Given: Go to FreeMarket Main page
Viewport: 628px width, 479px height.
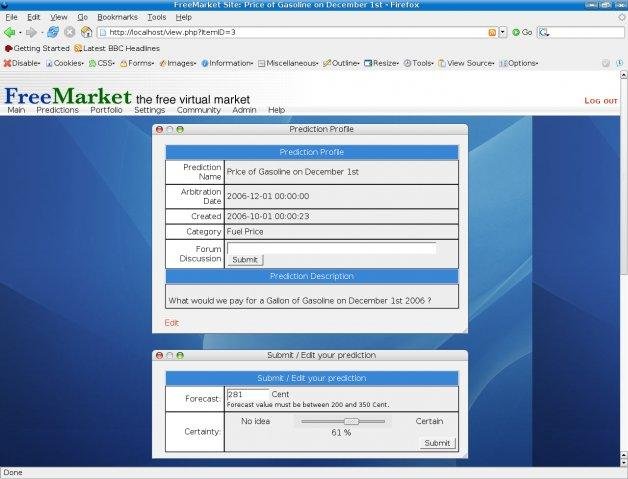Looking at the screenshot, I should [x=16, y=110].
